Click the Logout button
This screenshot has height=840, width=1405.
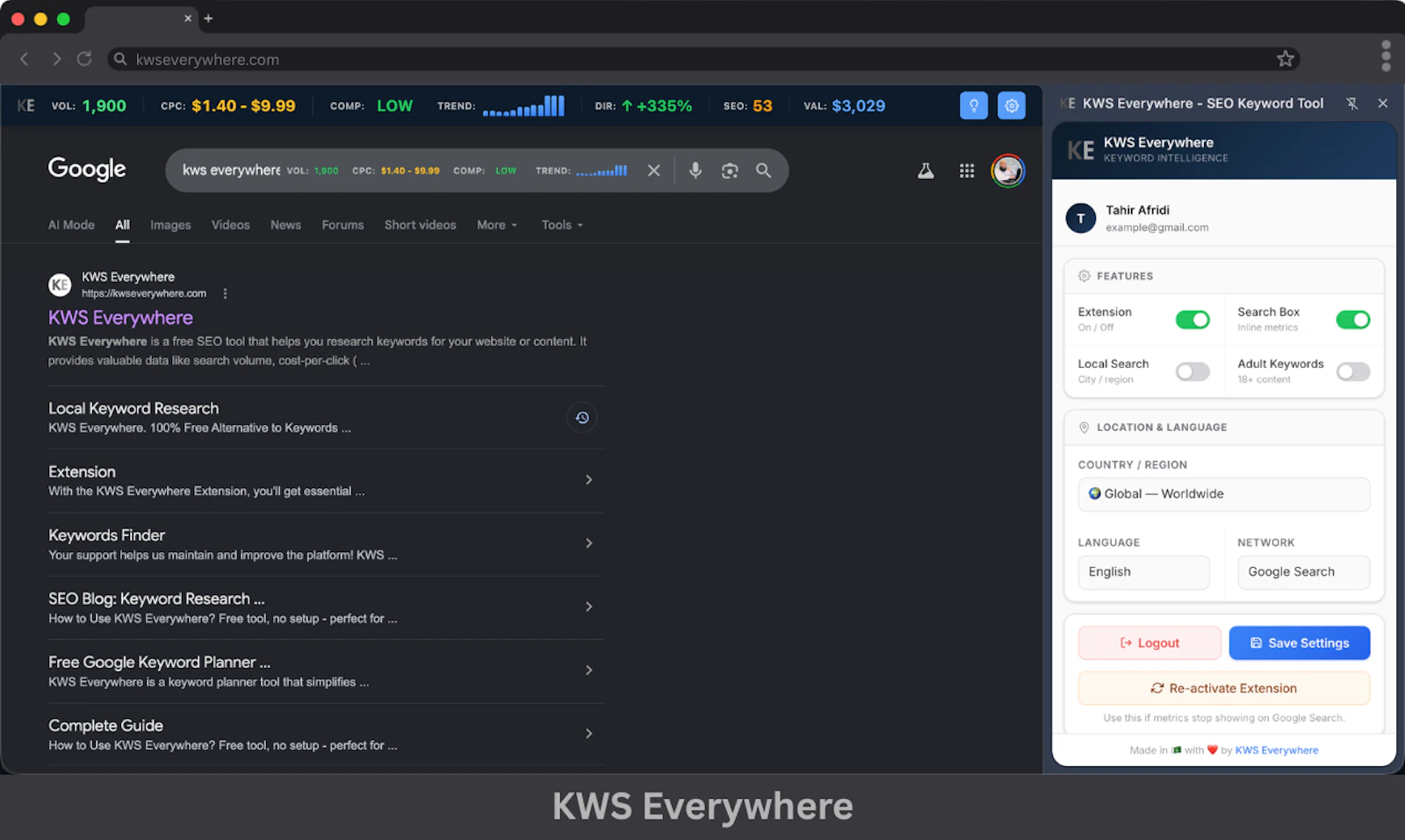(1149, 643)
